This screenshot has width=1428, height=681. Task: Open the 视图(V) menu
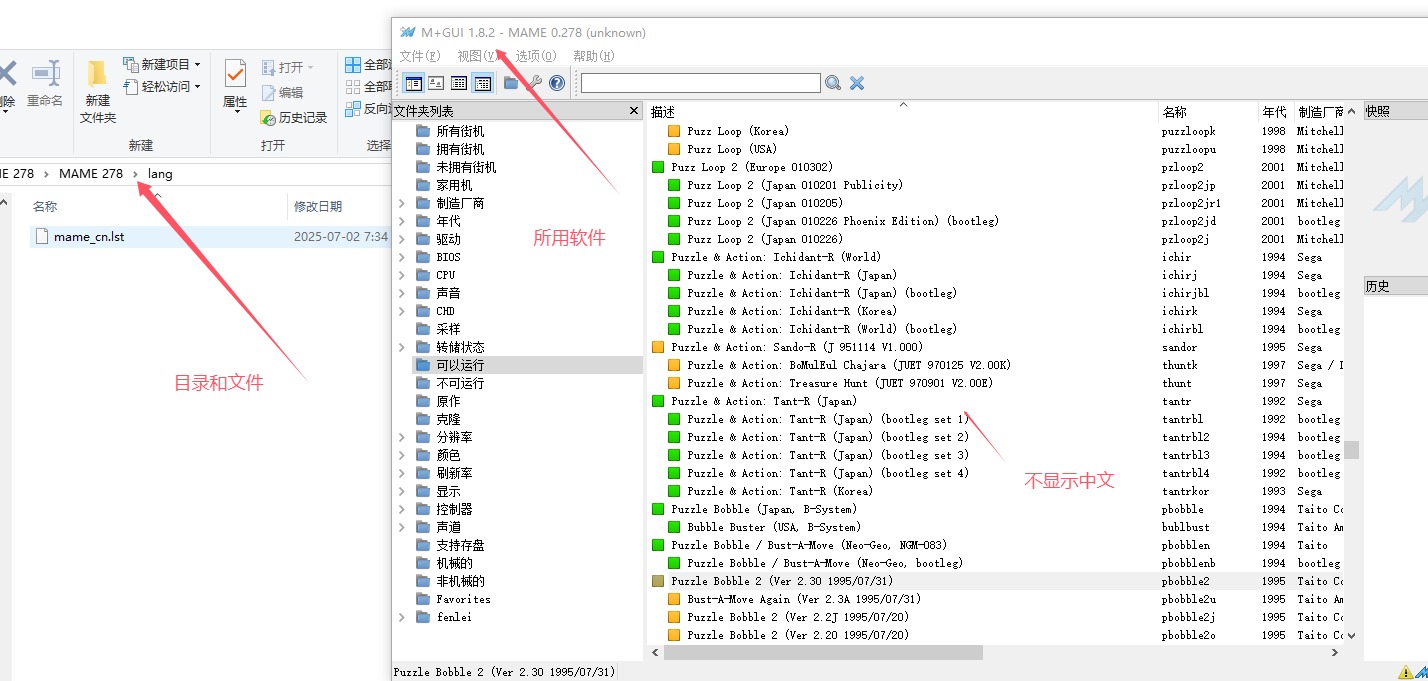click(x=477, y=56)
